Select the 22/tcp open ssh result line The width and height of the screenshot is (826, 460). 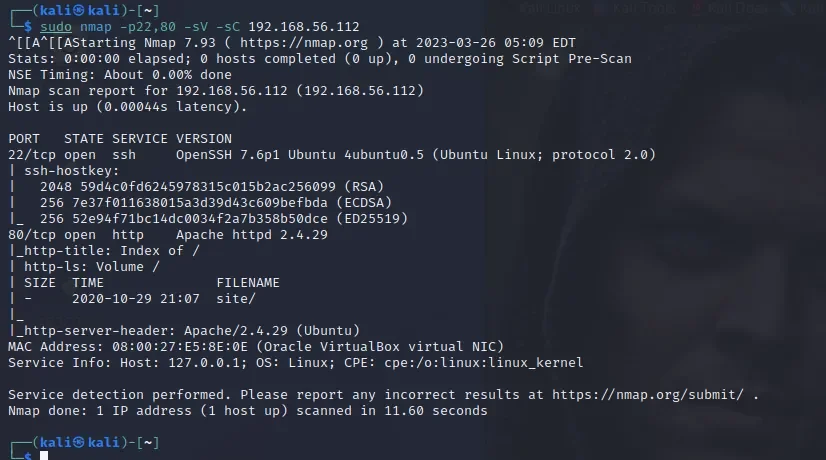330,154
